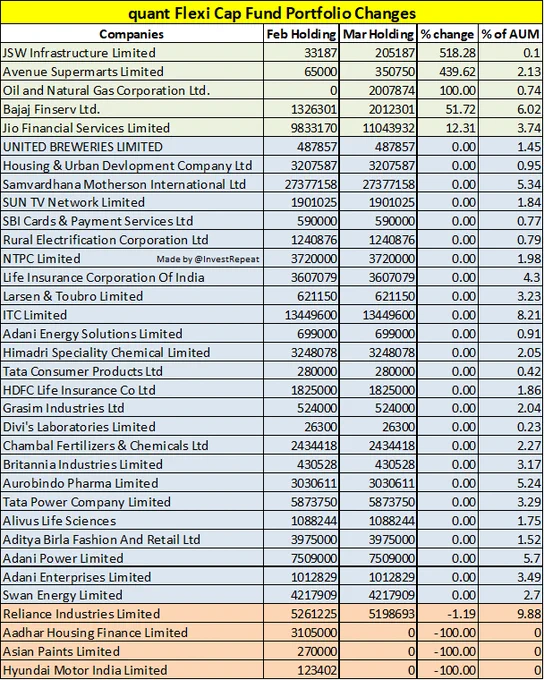The width and height of the screenshot is (544, 680).
Task: Select the 'Swan Energy Limited' cell
Action: tap(132, 595)
